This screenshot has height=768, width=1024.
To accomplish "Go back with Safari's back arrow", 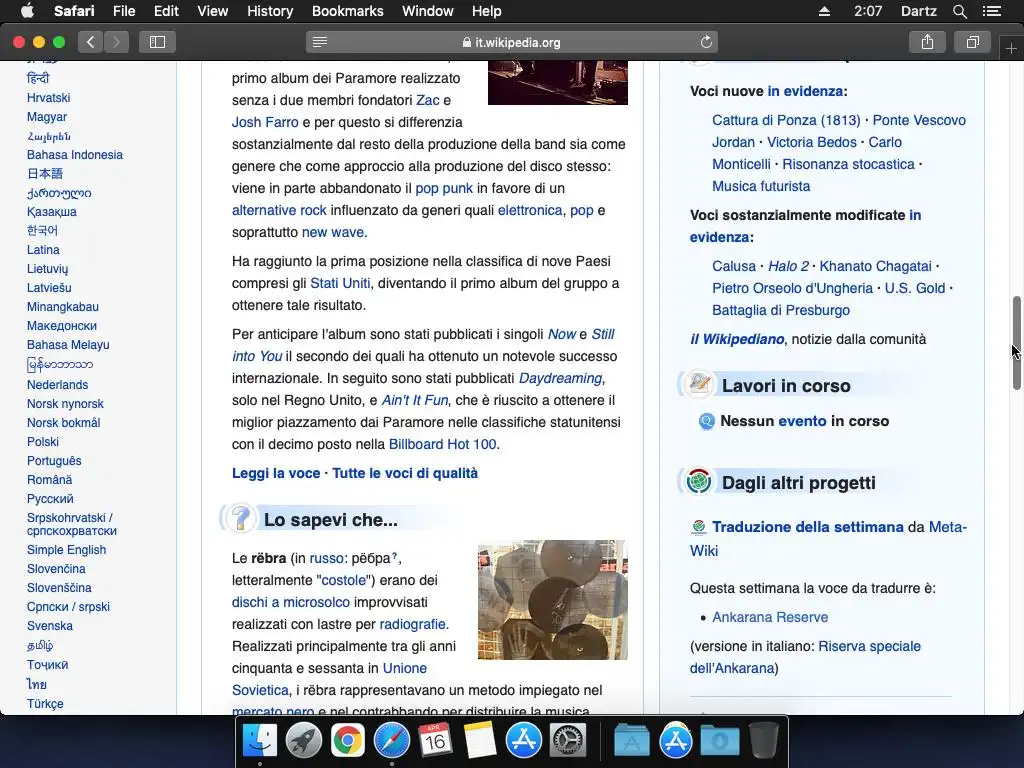I will click(91, 42).
